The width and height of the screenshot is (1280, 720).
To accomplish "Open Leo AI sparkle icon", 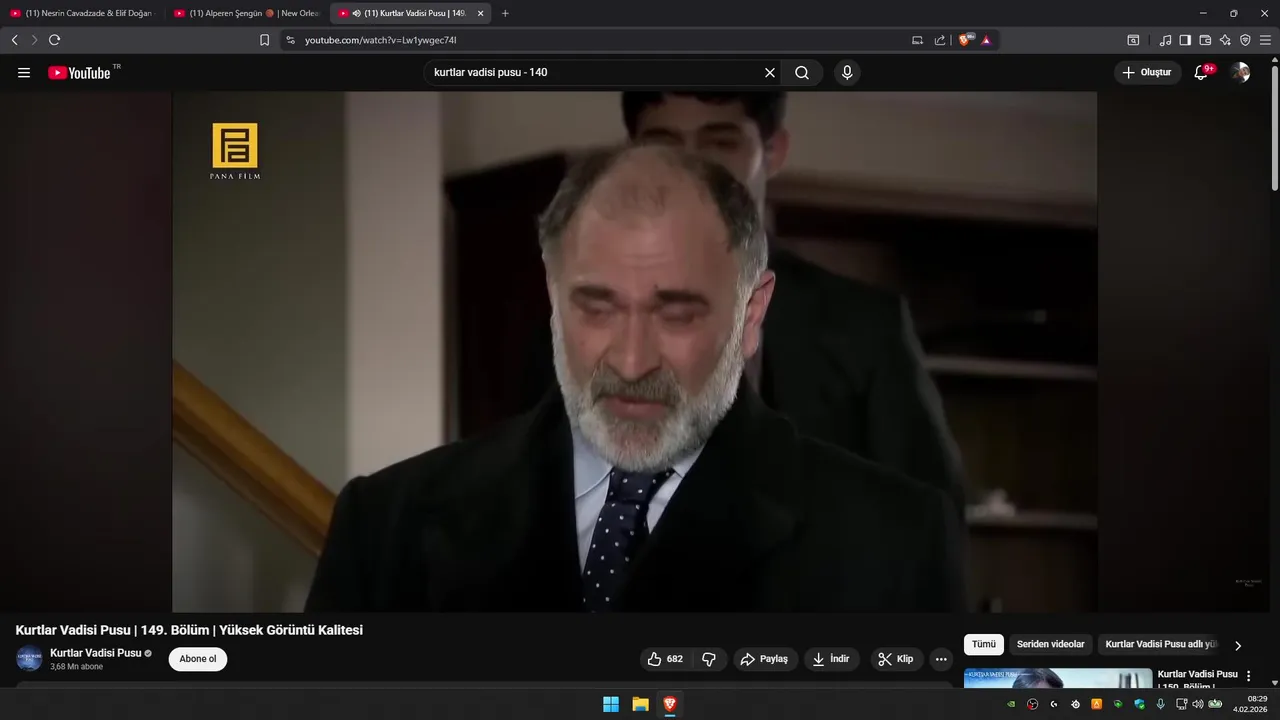I will pyautogui.click(x=1225, y=40).
